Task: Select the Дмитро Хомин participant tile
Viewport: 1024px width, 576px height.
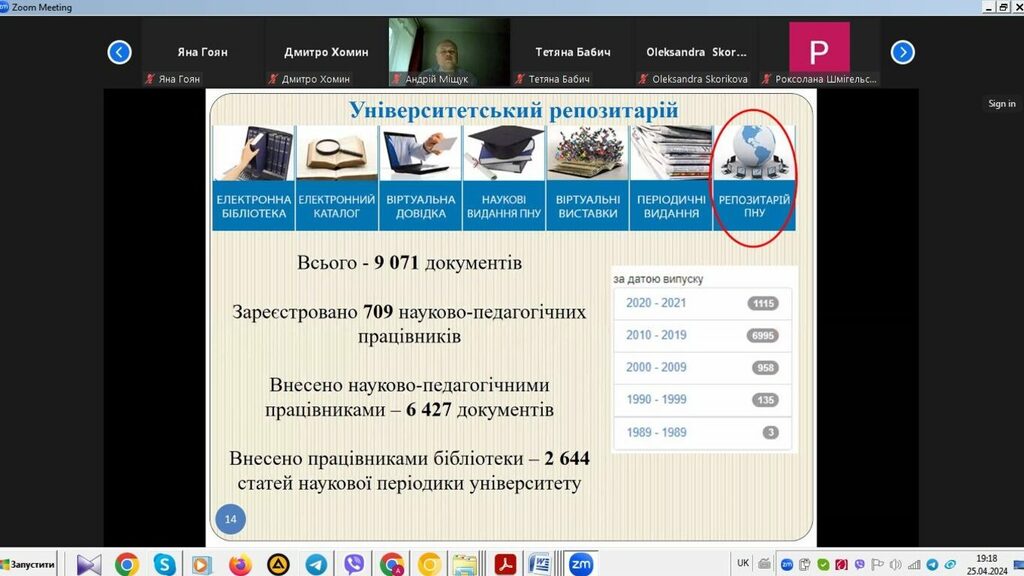Action: 326,52
